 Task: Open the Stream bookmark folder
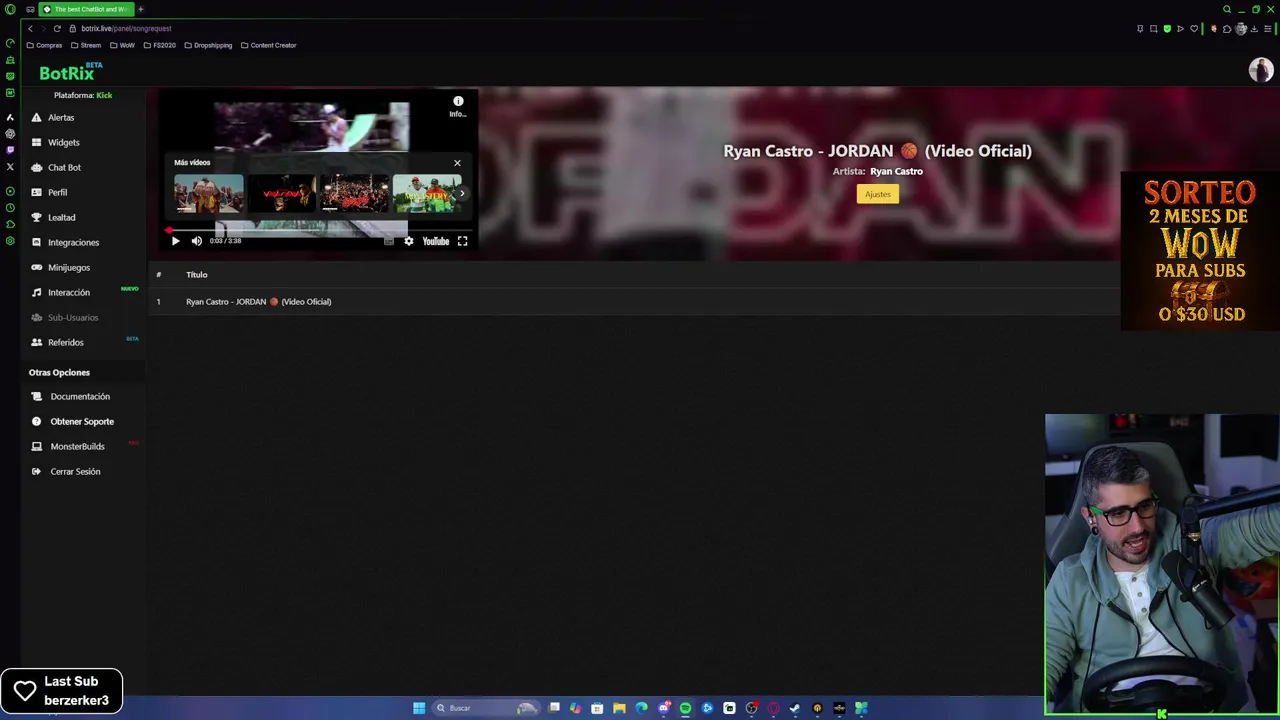[x=85, y=45]
